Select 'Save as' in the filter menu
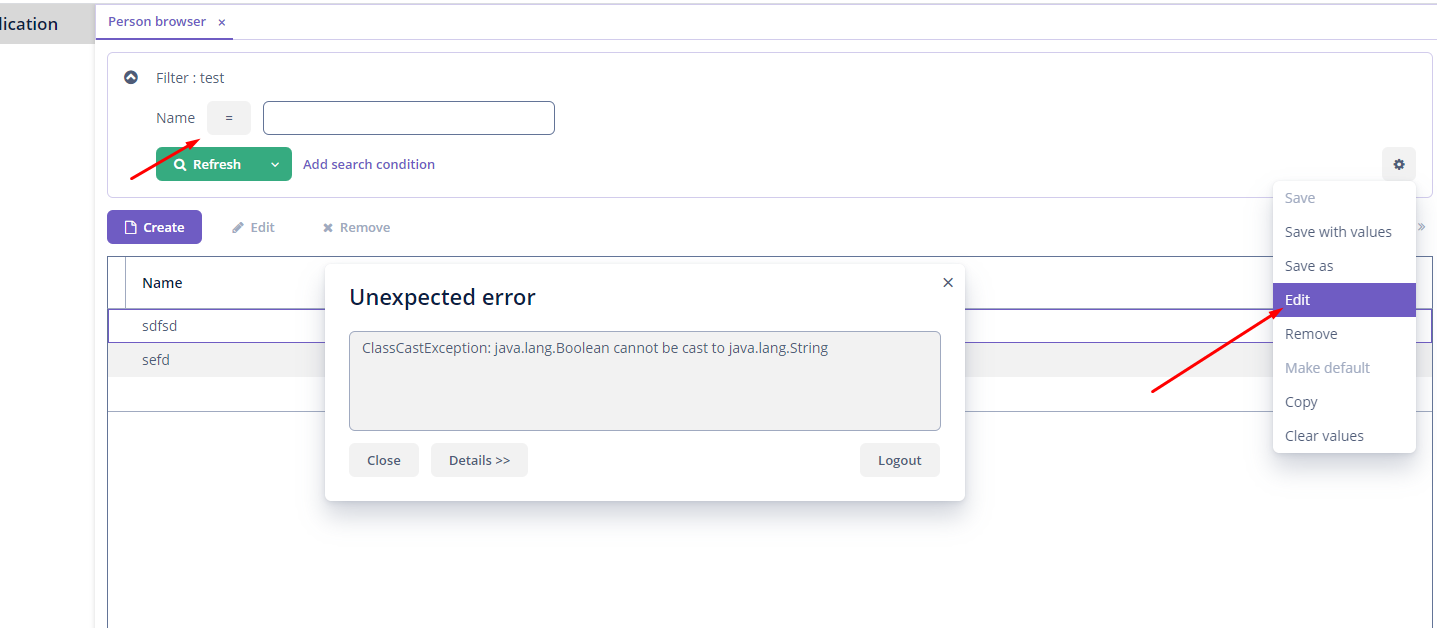This screenshot has width=1437, height=628. 1308,265
